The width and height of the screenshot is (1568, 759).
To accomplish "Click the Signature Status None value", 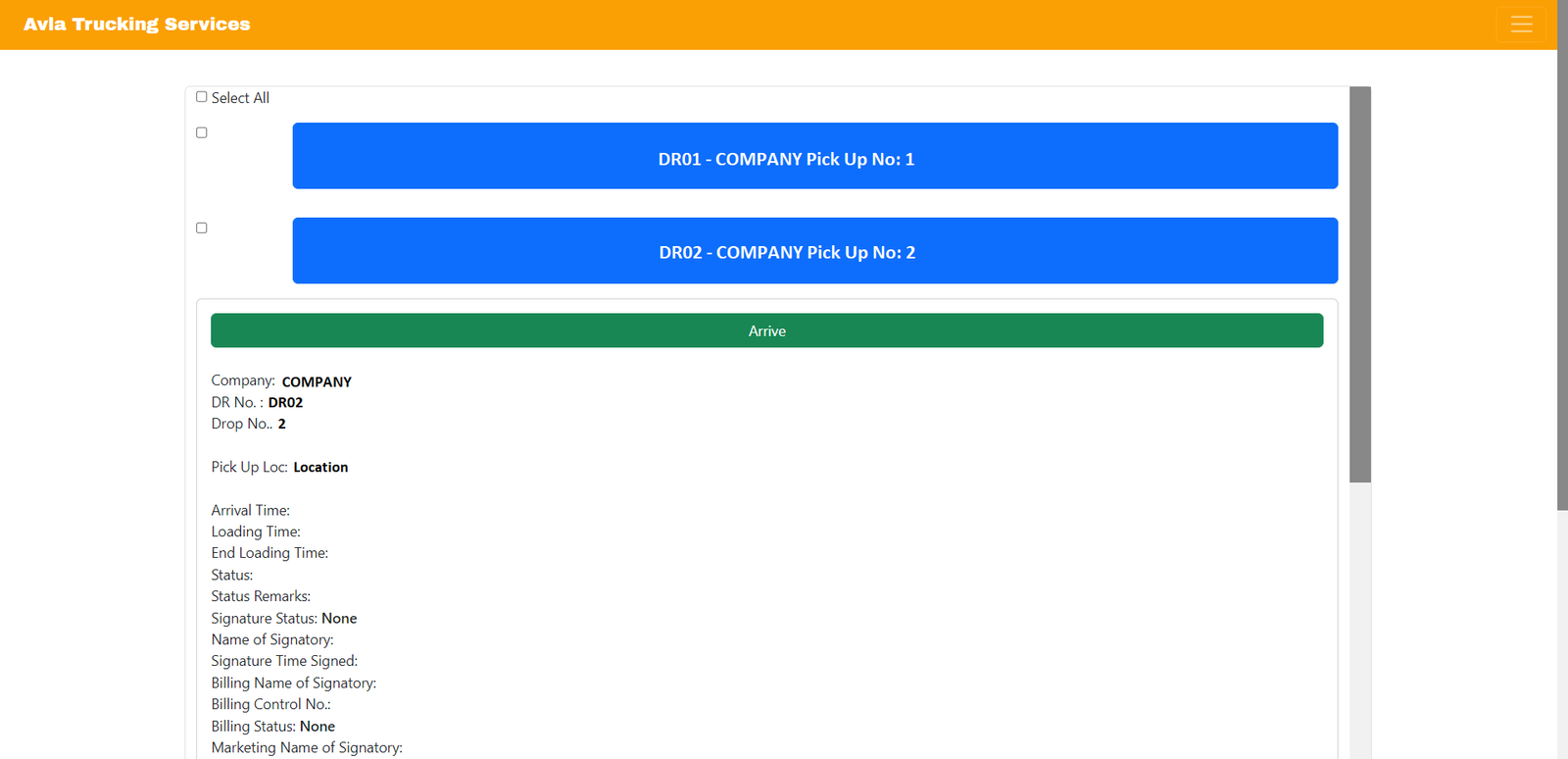I will click(x=339, y=619).
